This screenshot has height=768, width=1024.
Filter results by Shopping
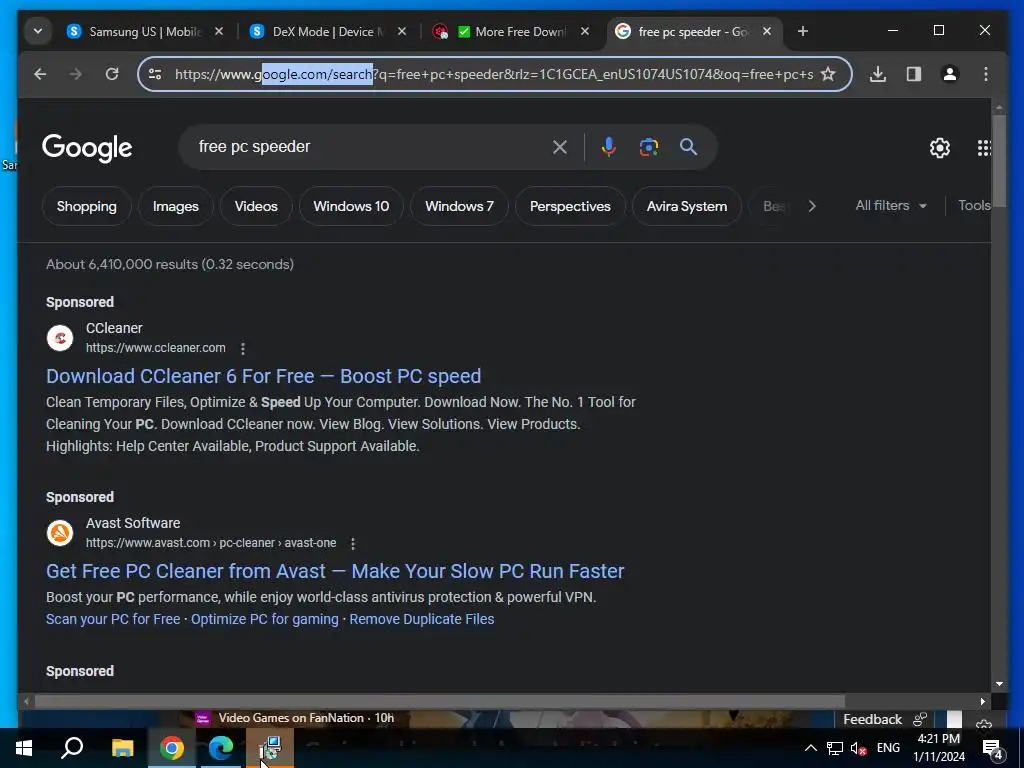pyautogui.click(x=87, y=206)
